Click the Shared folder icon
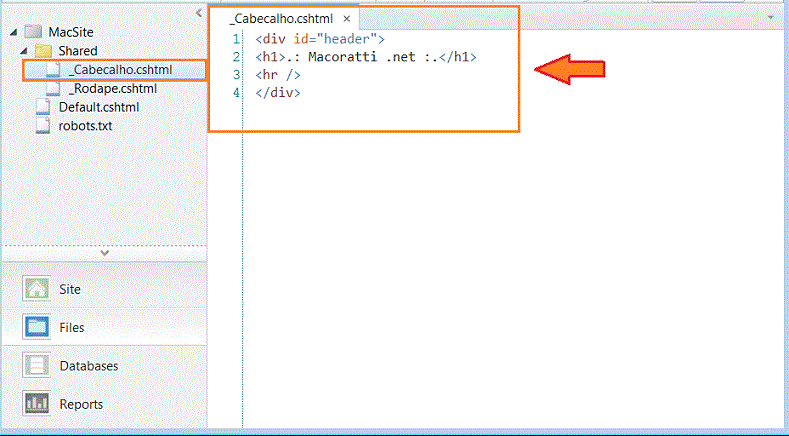Viewport: 789px width, 436px height. [43, 51]
